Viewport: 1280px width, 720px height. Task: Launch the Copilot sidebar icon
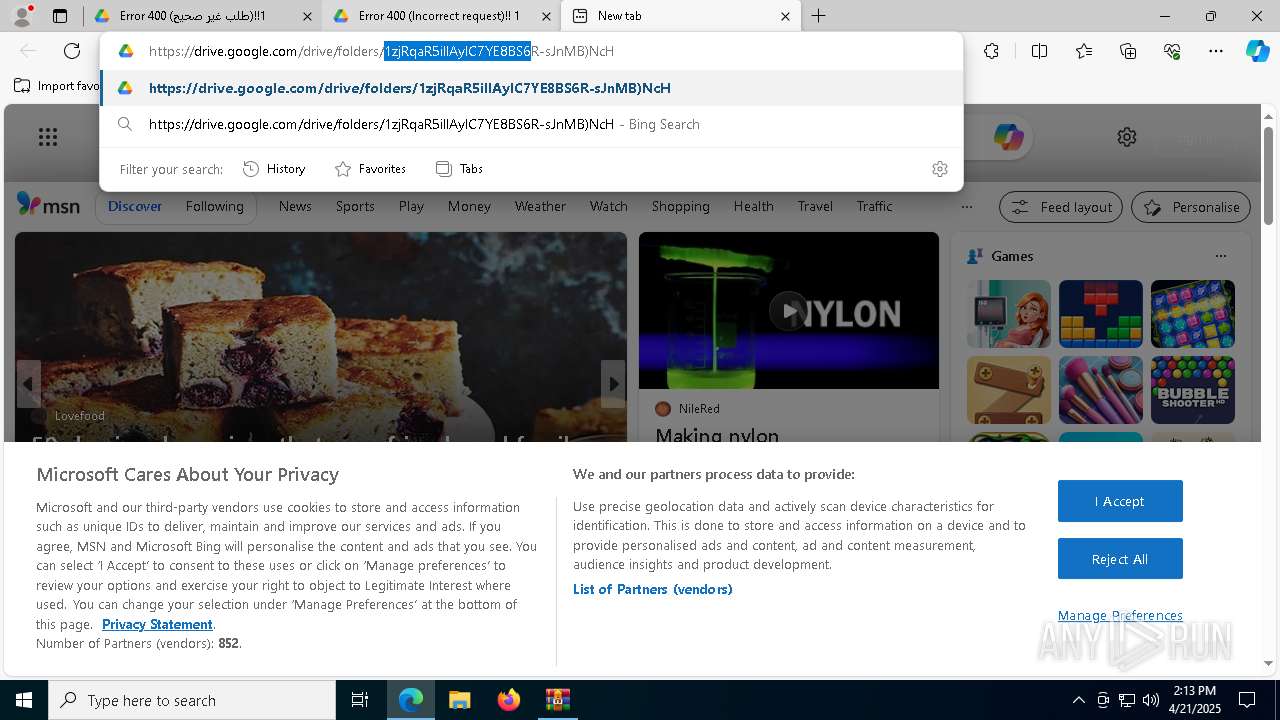1257,51
